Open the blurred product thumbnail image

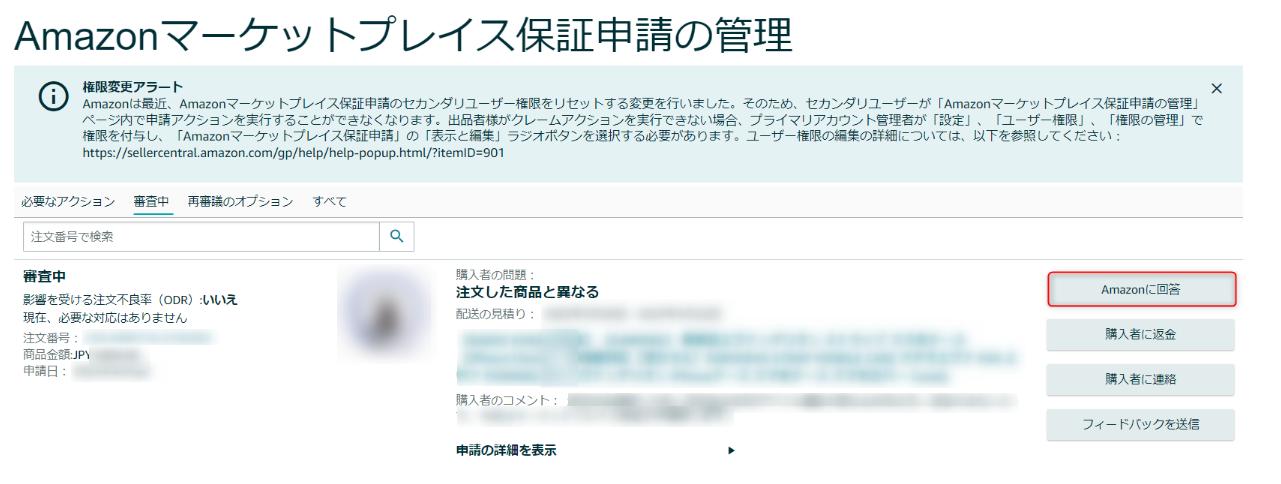[x=384, y=311]
